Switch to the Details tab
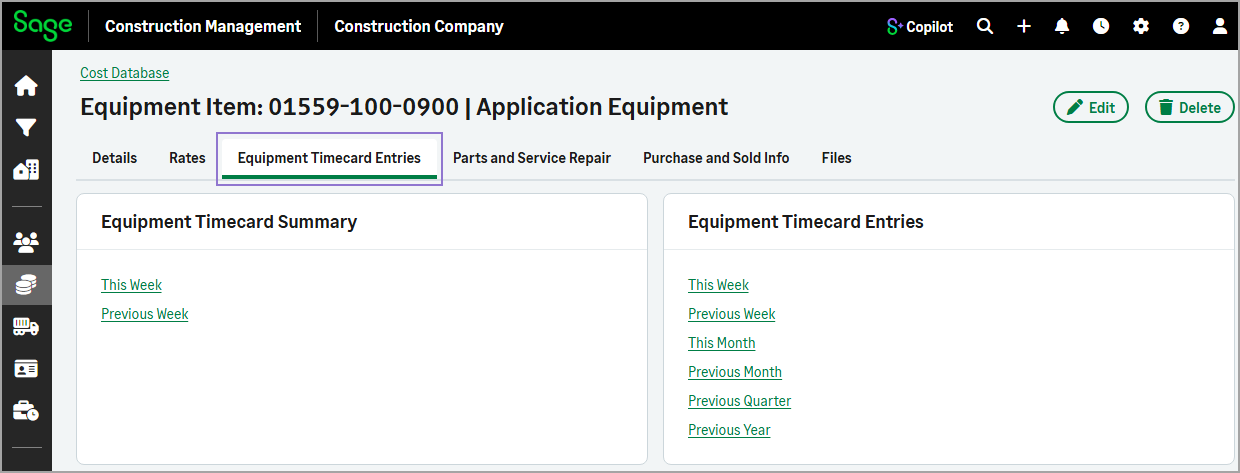 (x=115, y=158)
